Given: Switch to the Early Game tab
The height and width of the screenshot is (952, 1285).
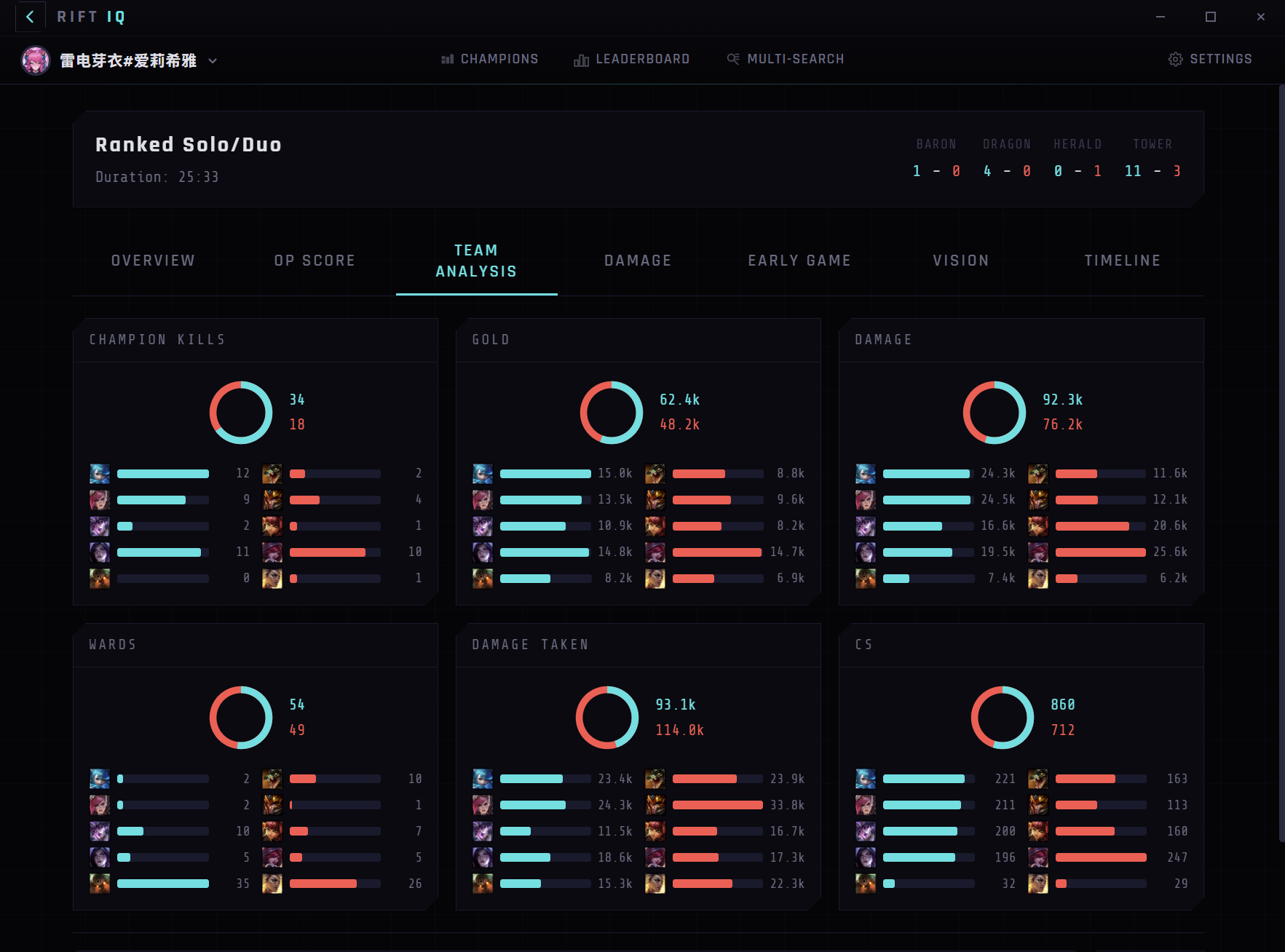Looking at the screenshot, I should pyautogui.click(x=799, y=261).
